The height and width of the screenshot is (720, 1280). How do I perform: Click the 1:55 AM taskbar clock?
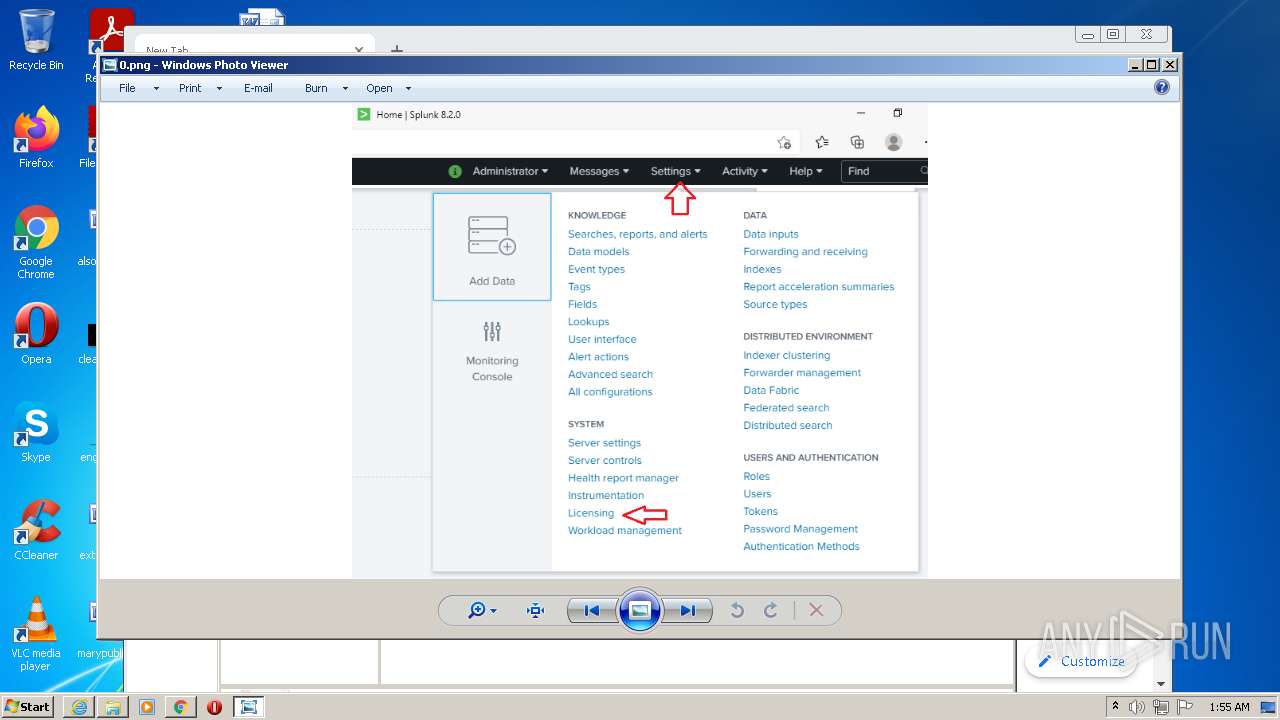tap(1229, 707)
